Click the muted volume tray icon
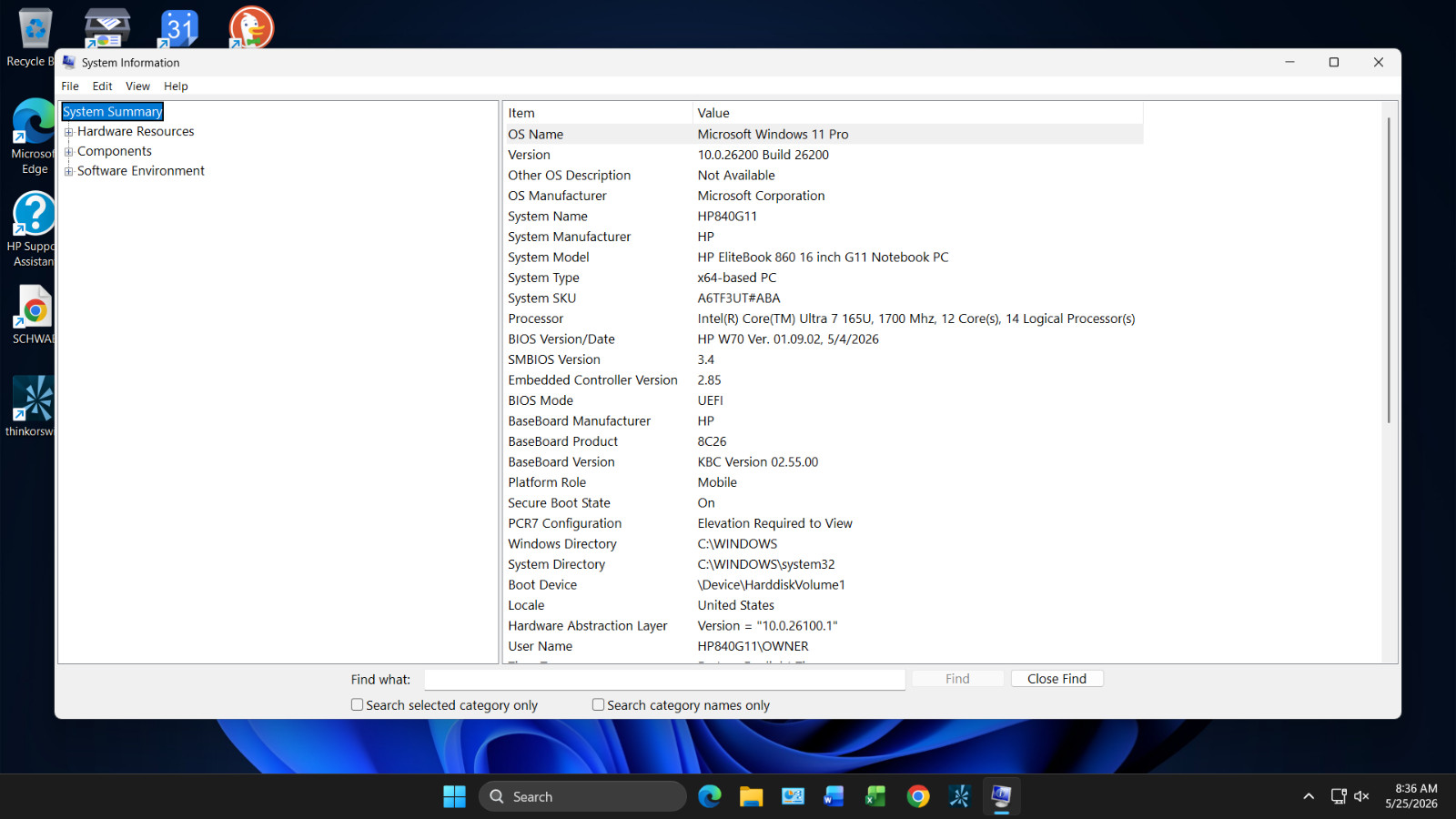Image resolution: width=1456 pixels, height=819 pixels. coord(1361,796)
